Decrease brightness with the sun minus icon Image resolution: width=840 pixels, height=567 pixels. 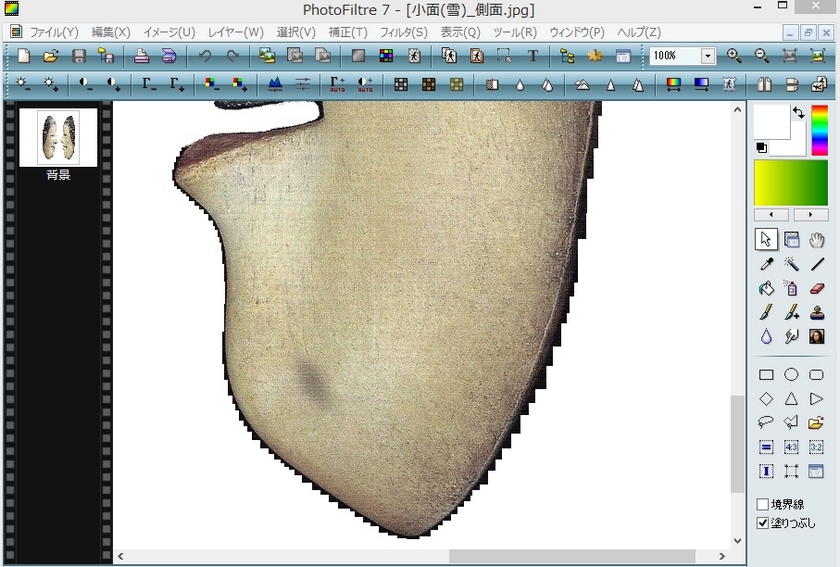click(x=24, y=84)
